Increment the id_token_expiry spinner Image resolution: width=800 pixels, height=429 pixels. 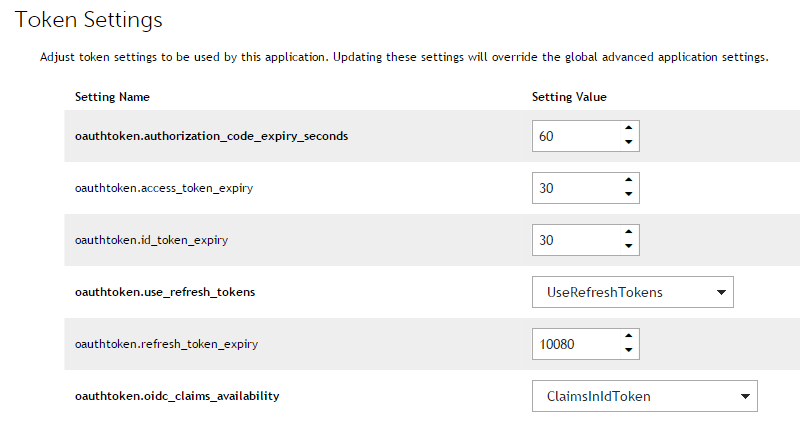628,233
